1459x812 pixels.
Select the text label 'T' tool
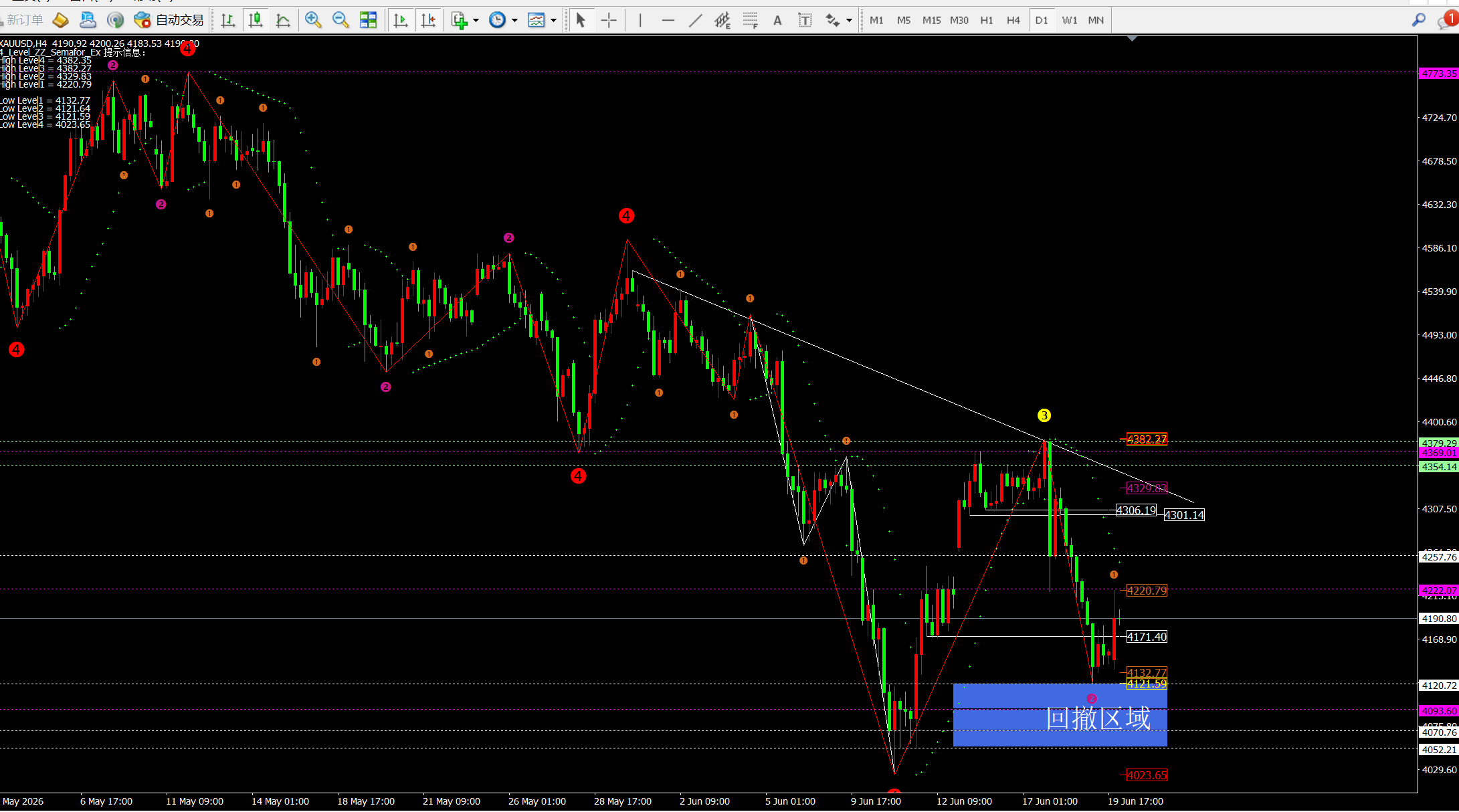805,20
